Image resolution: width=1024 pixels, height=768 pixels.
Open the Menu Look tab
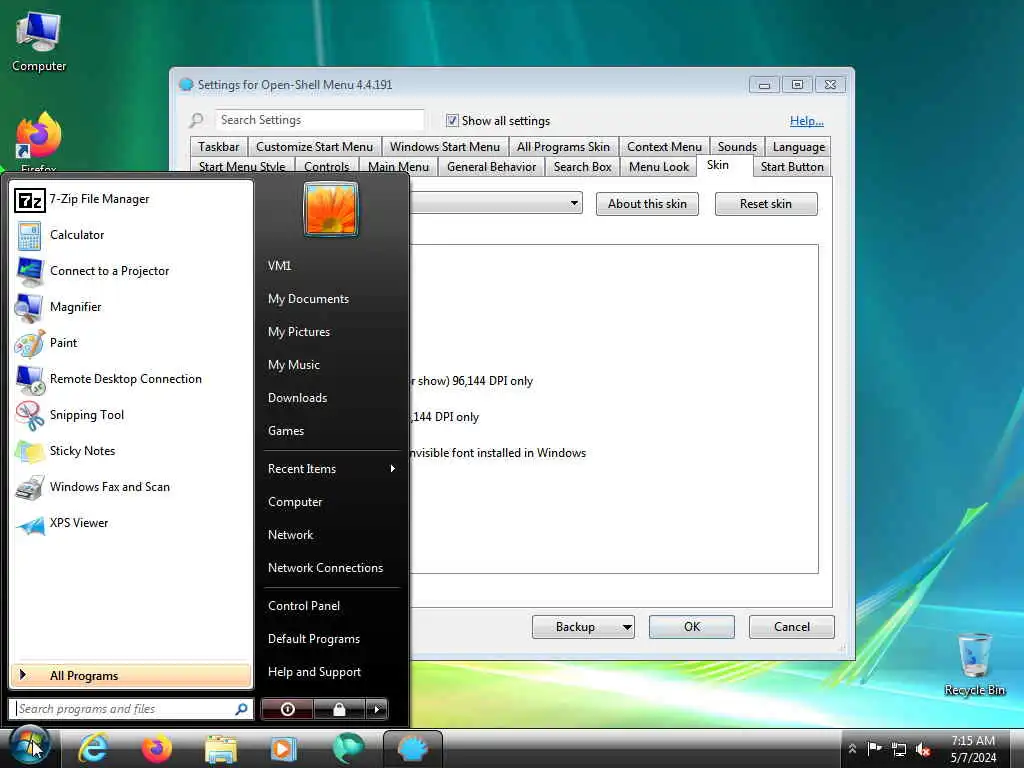pos(659,167)
